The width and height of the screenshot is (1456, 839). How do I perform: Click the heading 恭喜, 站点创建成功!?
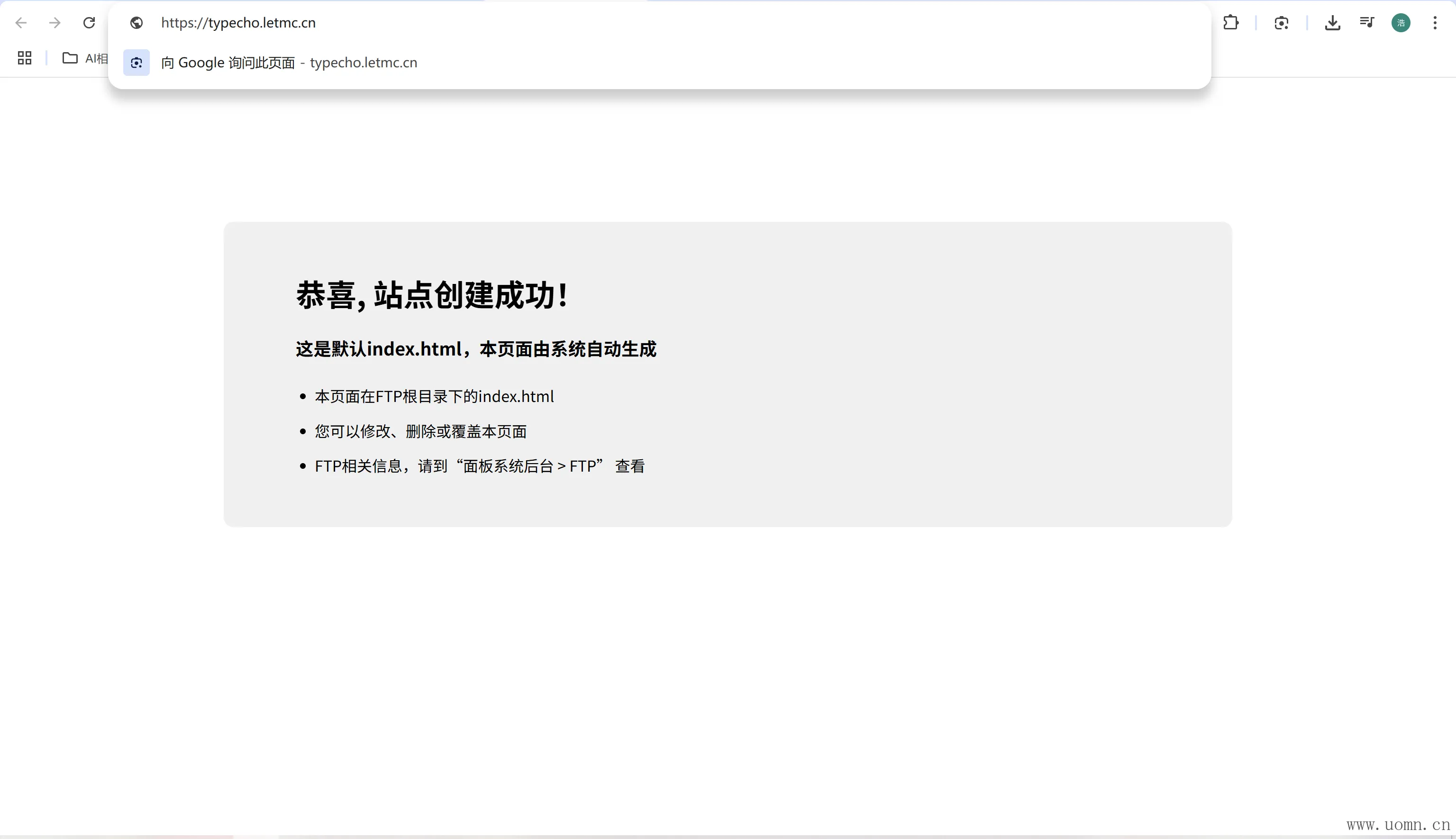[432, 295]
